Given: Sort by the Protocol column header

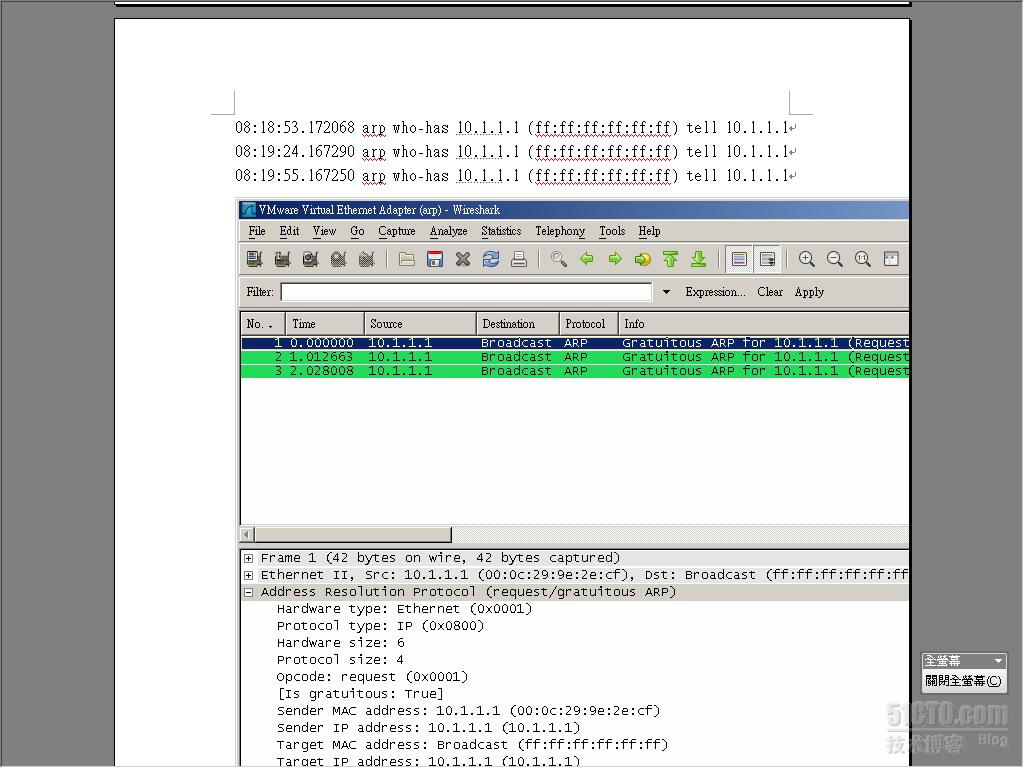Looking at the screenshot, I should tap(588, 324).
